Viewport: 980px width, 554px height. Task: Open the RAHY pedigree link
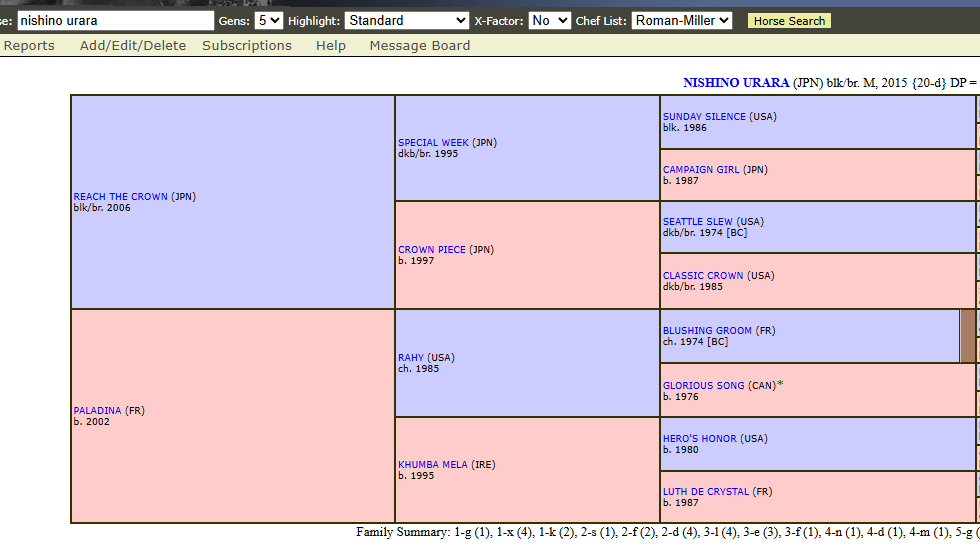tap(411, 358)
